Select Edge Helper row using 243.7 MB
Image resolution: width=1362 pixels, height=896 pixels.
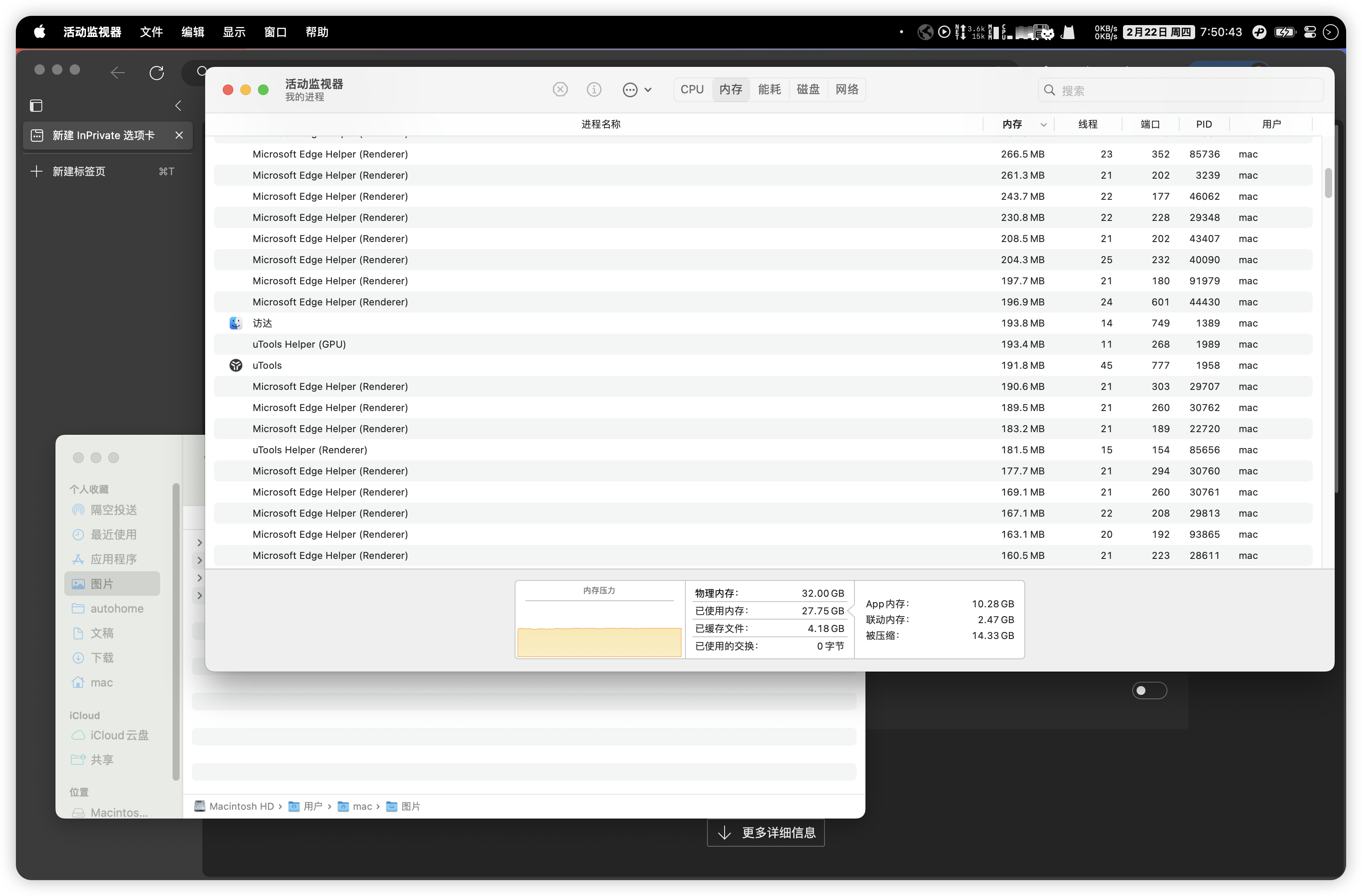(763, 197)
